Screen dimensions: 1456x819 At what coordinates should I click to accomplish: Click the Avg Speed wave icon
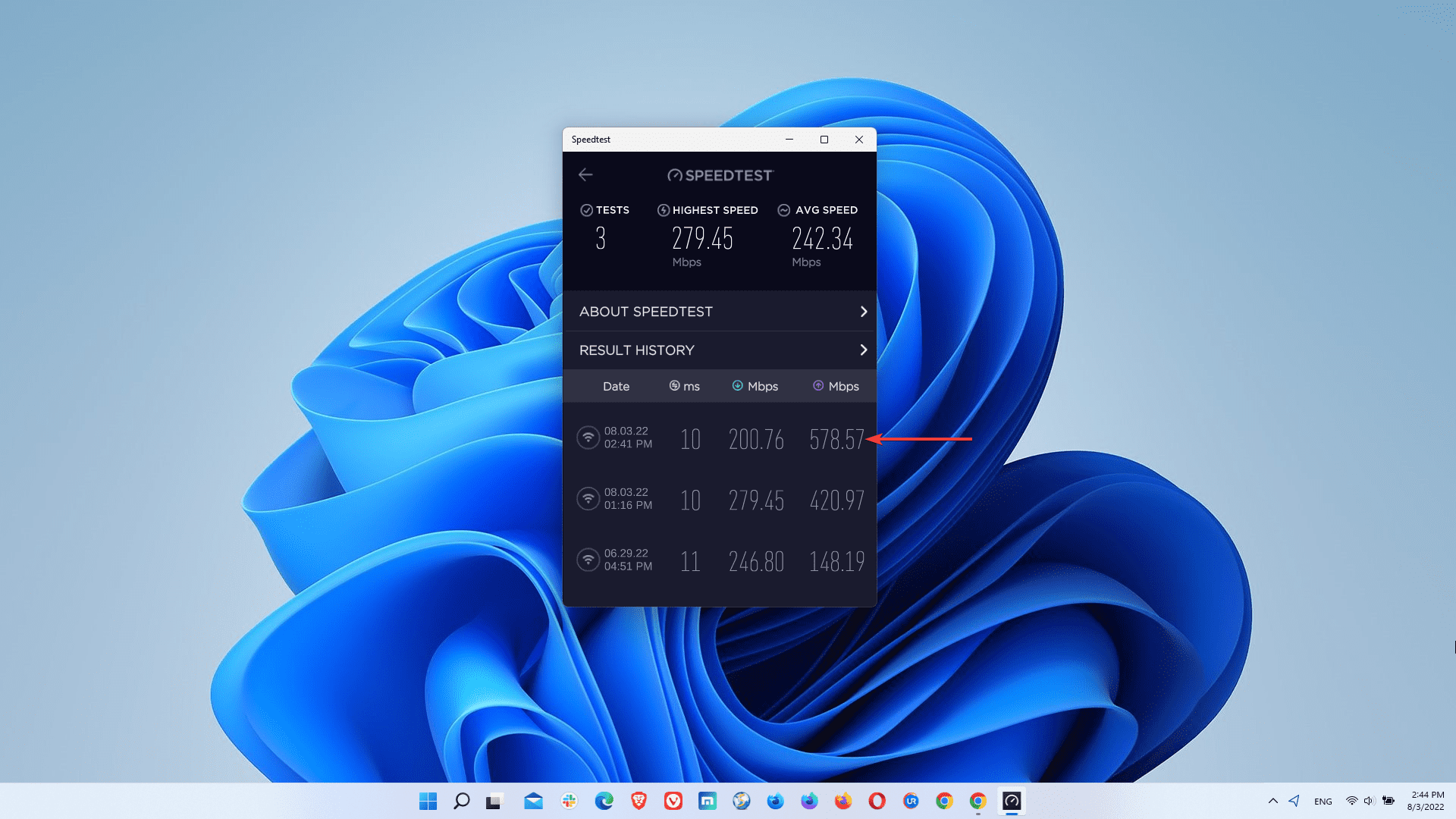click(x=784, y=210)
